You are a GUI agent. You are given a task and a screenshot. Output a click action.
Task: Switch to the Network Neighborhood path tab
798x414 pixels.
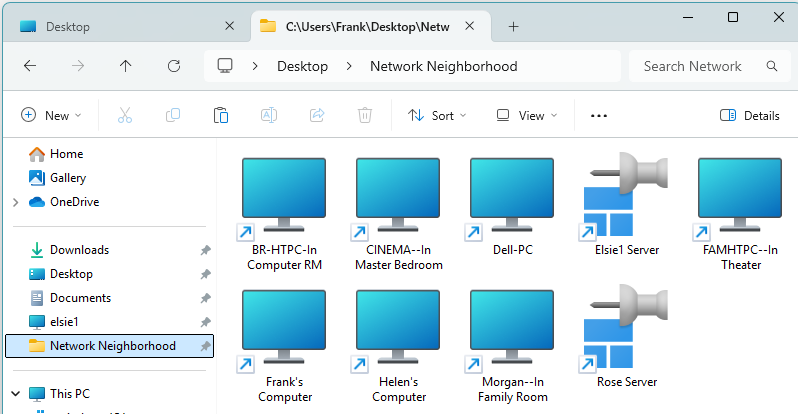tap(372, 26)
